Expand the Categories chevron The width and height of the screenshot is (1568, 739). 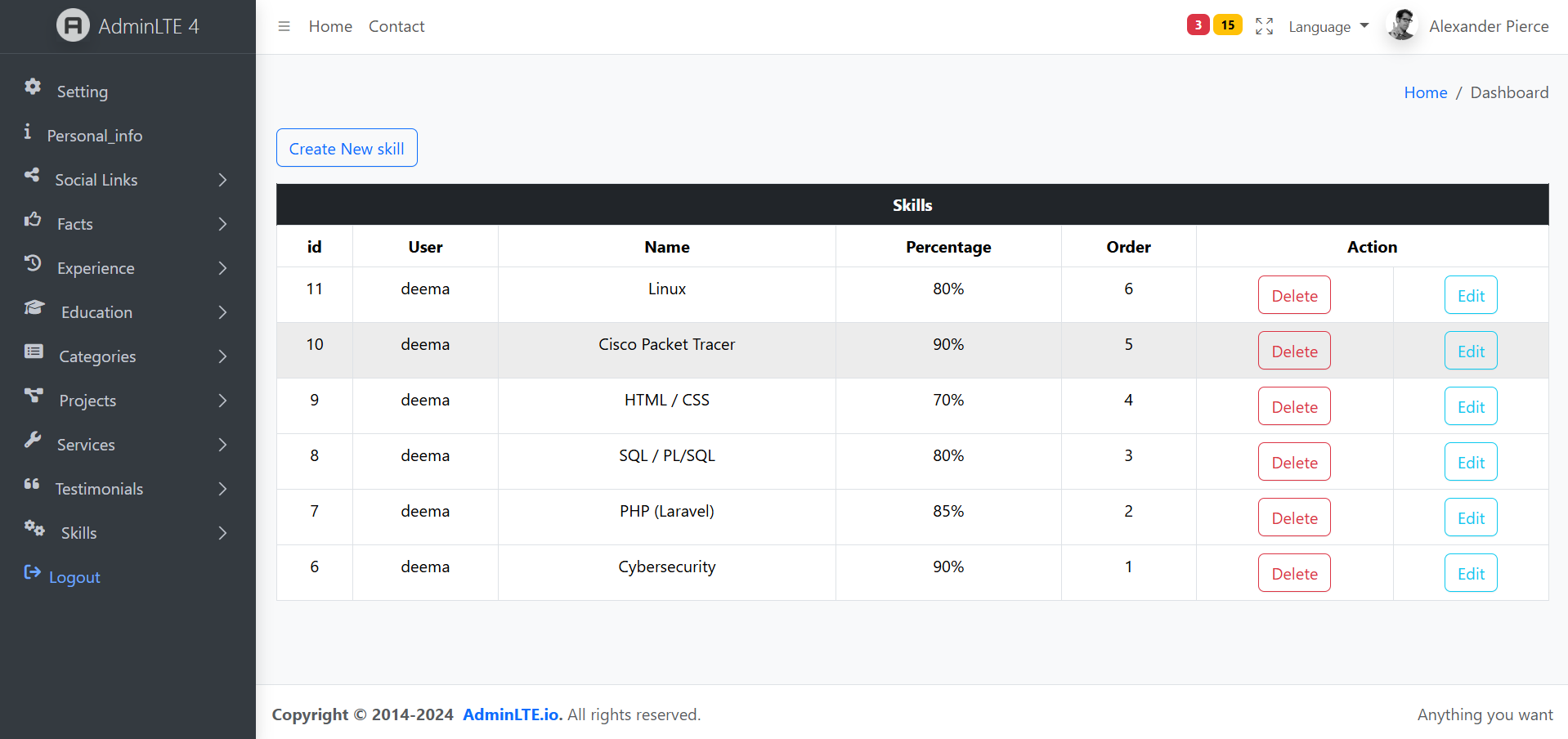222,356
